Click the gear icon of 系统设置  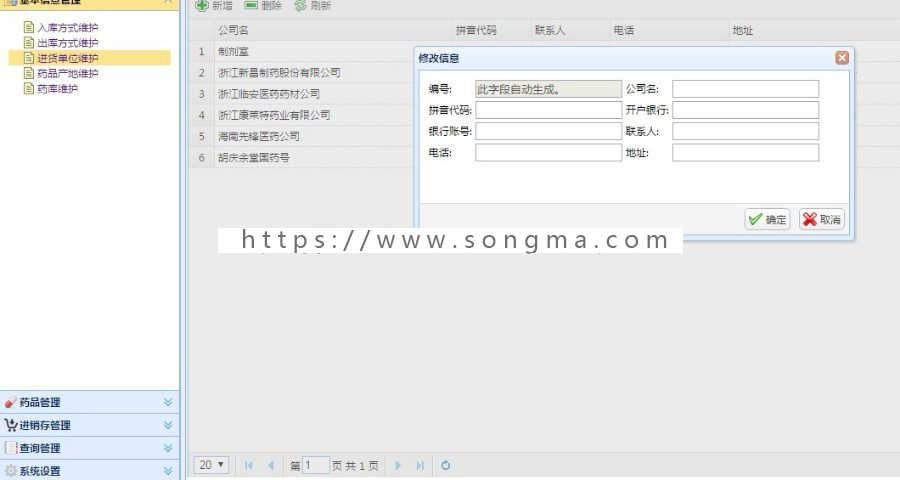tap(10, 471)
